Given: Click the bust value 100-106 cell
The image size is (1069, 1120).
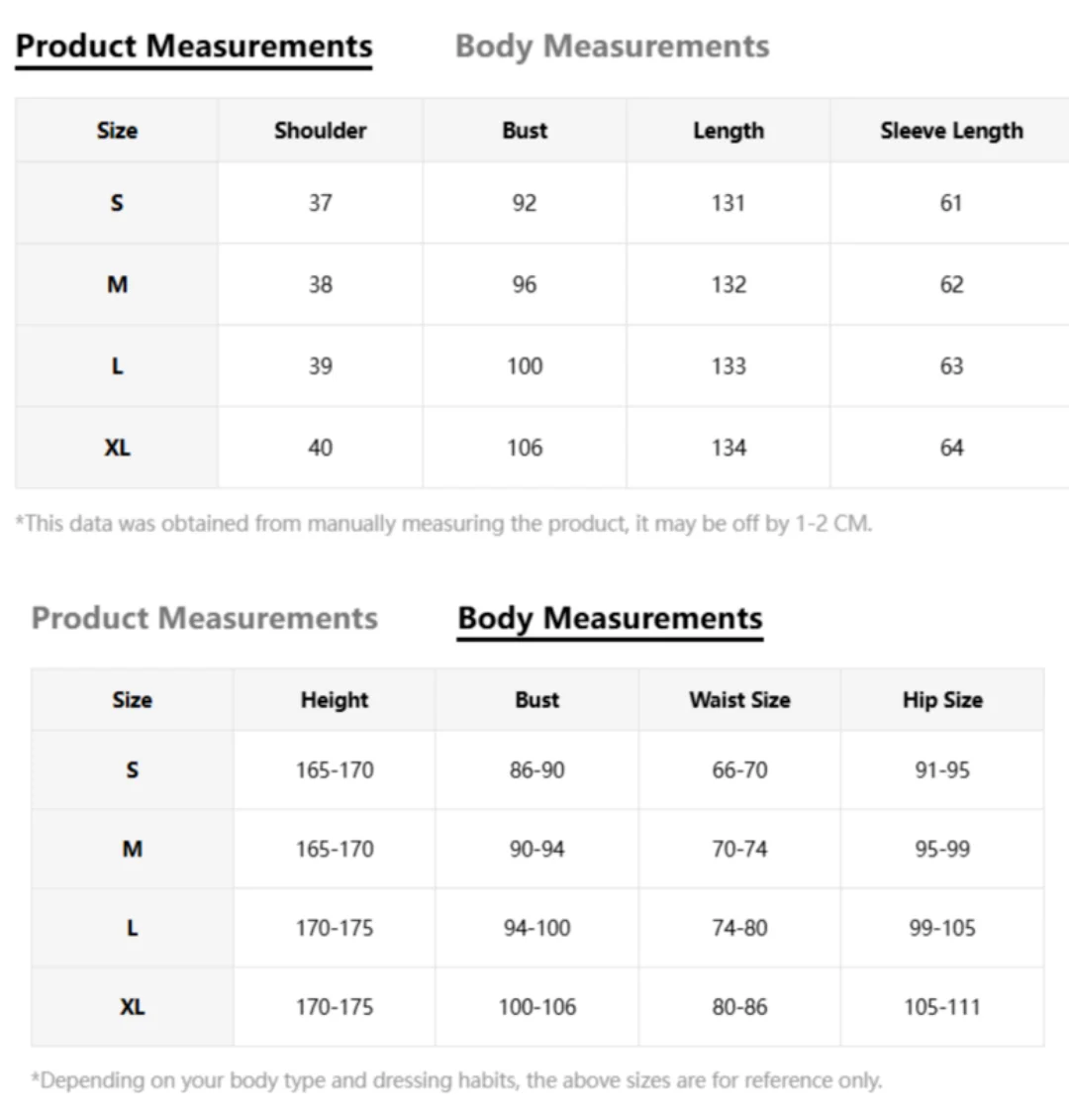Looking at the screenshot, I should point(537,1007).
